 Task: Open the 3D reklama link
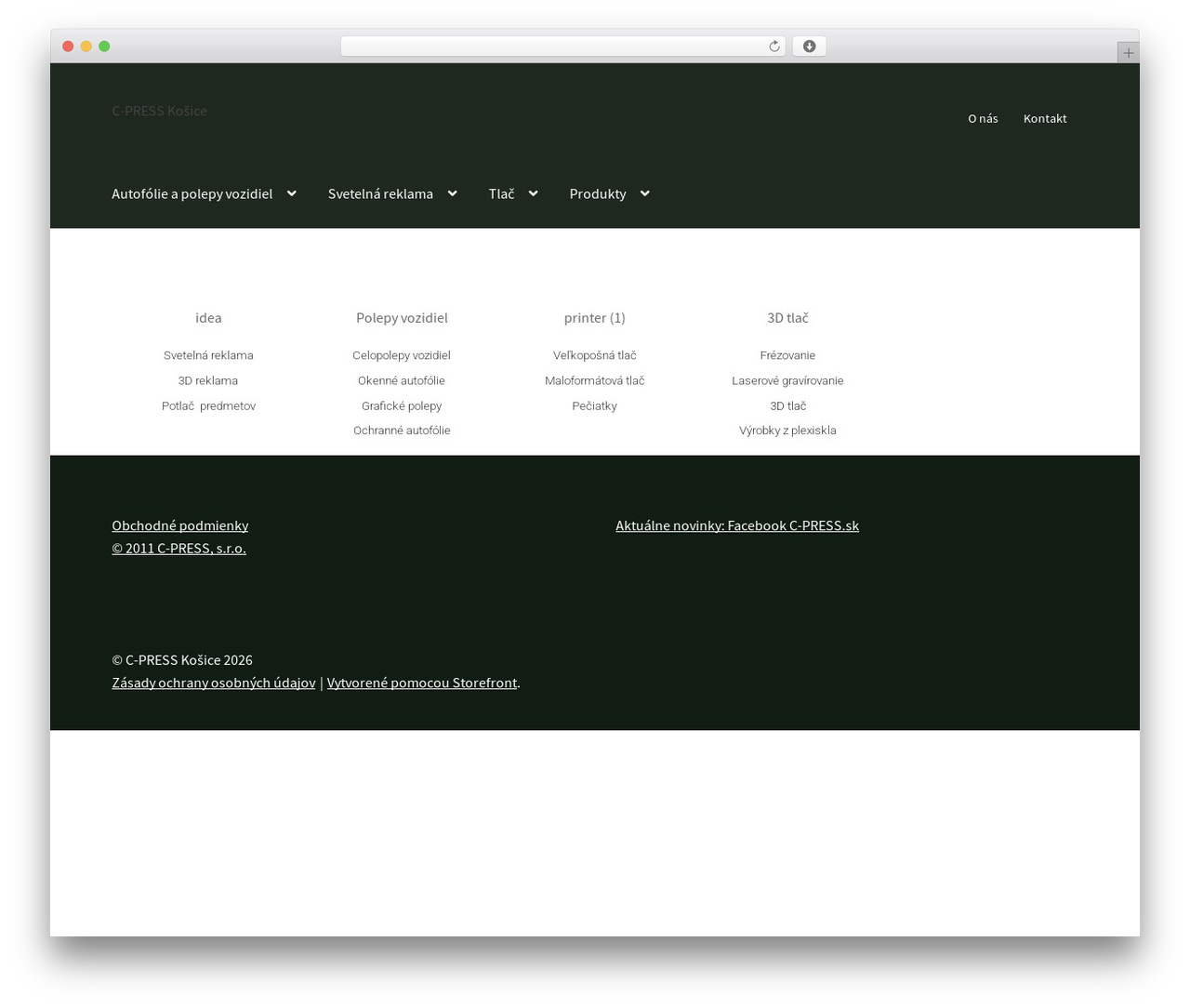pos(208,380)
